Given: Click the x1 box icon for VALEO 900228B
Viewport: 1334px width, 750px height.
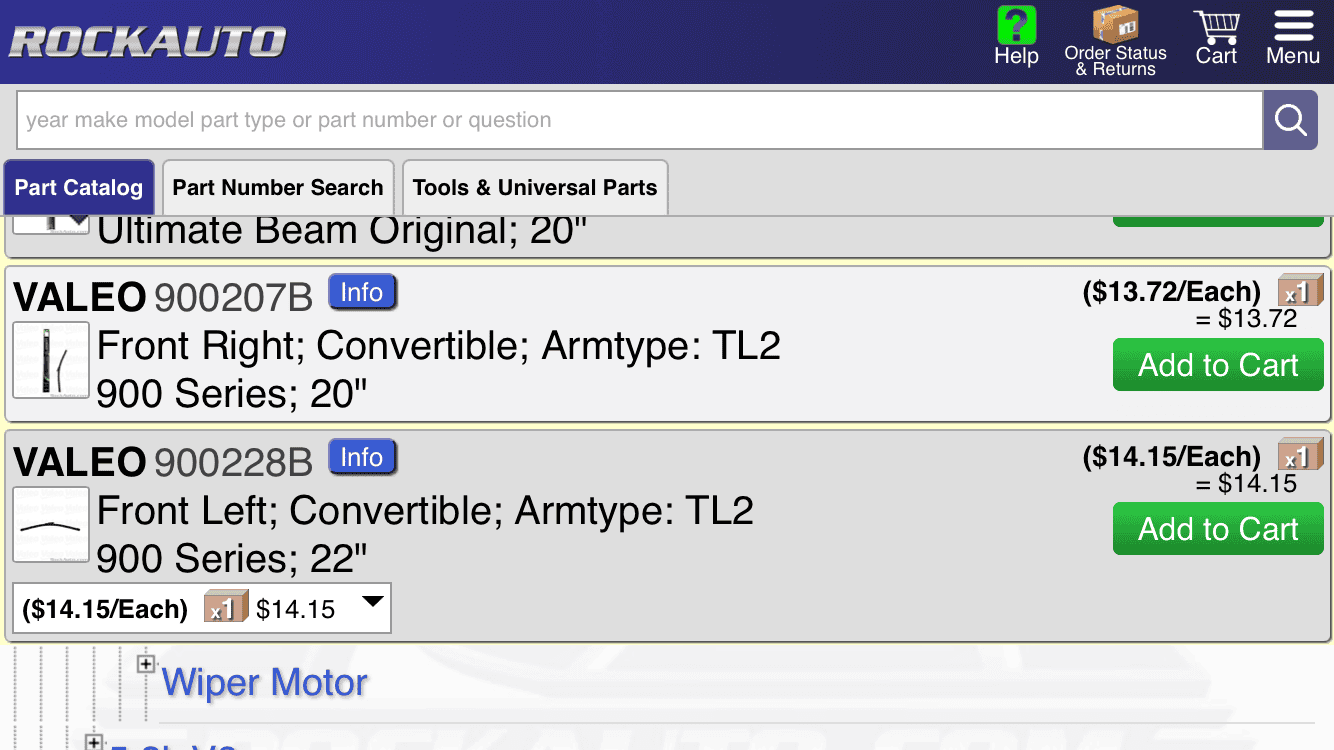Looking at the screenshot, I should [x=1300, y=456].
